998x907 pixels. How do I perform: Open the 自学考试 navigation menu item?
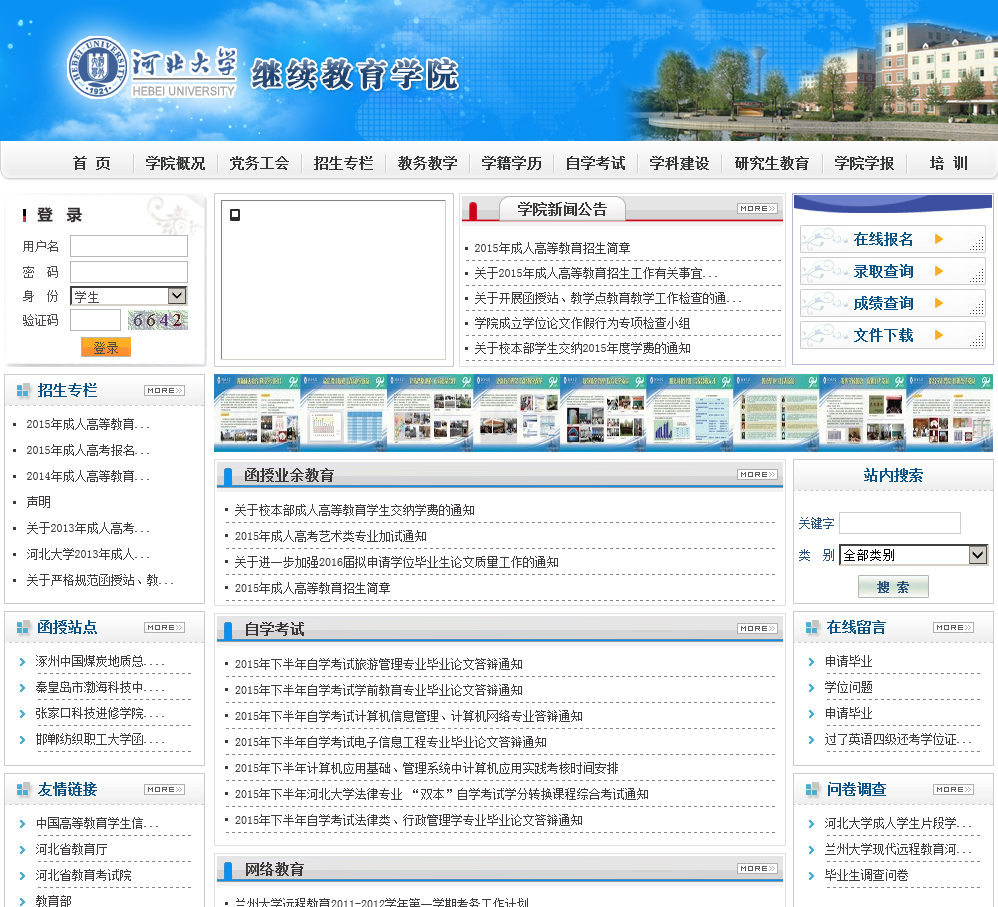596,164
